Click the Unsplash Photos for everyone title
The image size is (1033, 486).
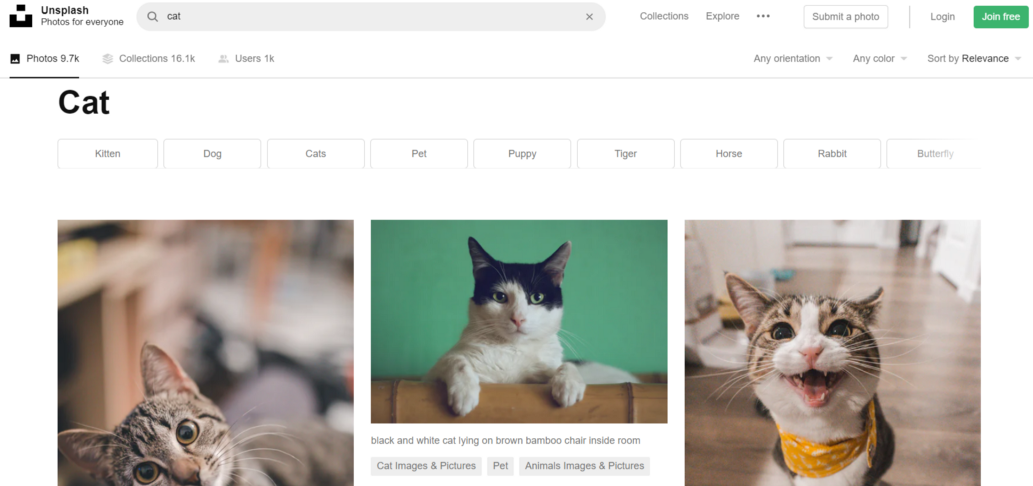pos(82,16)
